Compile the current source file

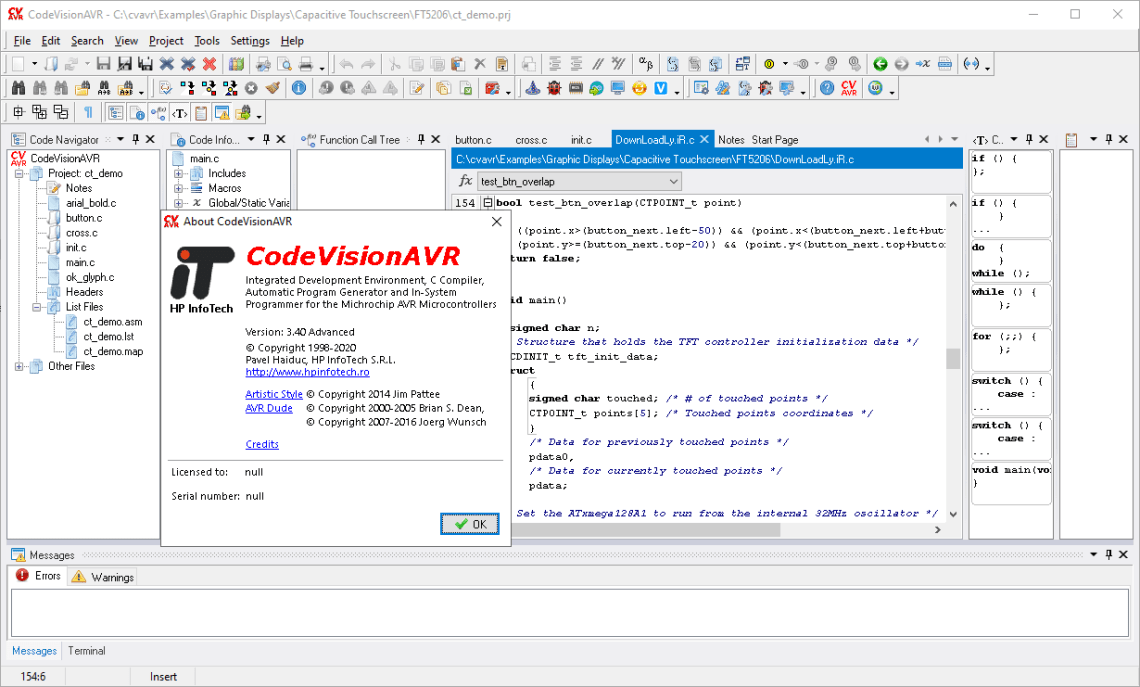coord(185,87)
